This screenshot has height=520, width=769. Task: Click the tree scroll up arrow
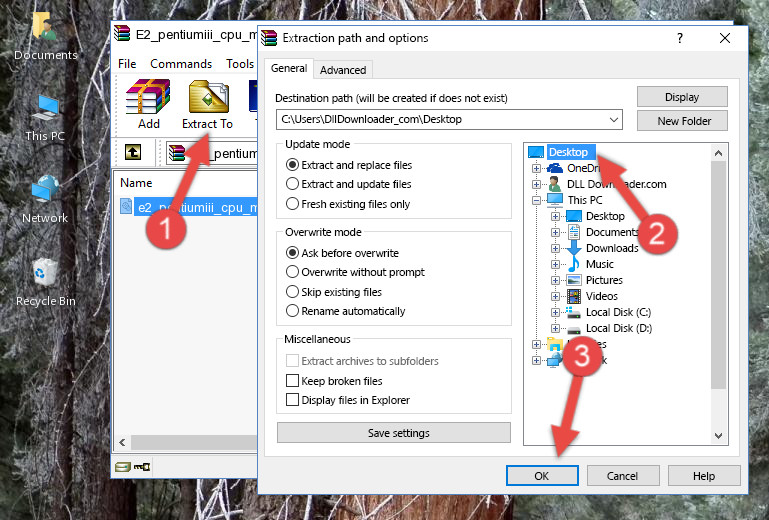tap(718, 153)
